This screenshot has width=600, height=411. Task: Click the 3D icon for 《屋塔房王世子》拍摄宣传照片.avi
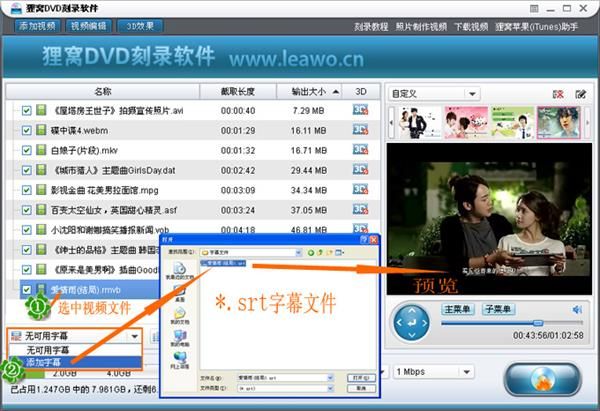tap(360, 110)
